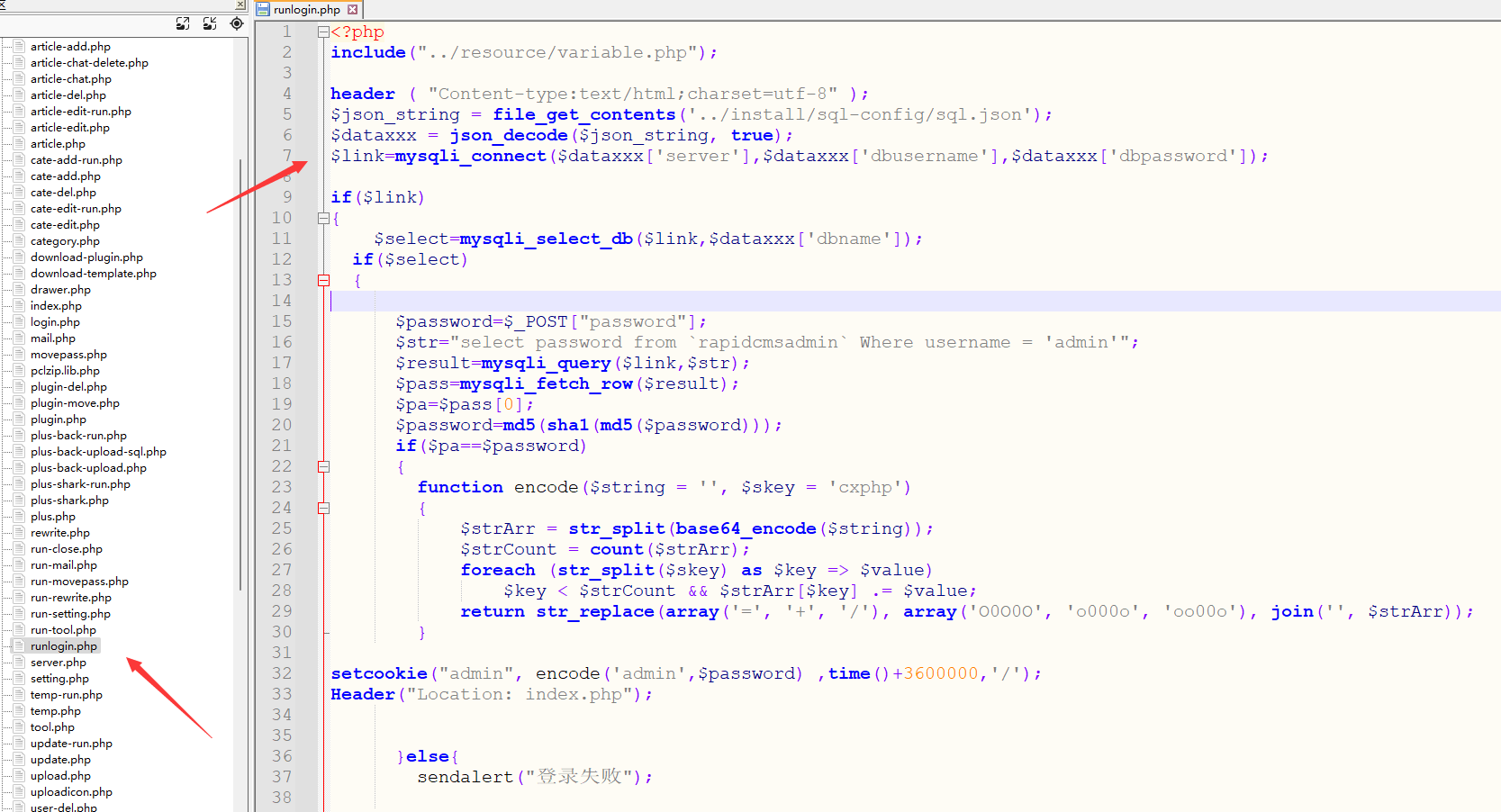The height and width of the screenshot is (812, 1501).
Task: Collapse the code block at line 13
Action: (x=323, y=281)
